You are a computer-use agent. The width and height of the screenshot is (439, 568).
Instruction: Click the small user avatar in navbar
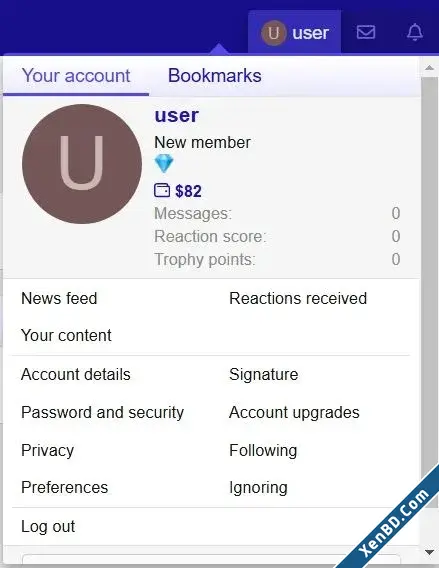click(274, 33)
